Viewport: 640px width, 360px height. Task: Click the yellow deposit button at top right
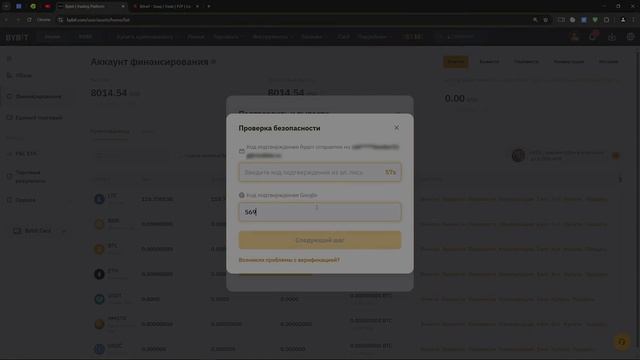coord(456,62)
